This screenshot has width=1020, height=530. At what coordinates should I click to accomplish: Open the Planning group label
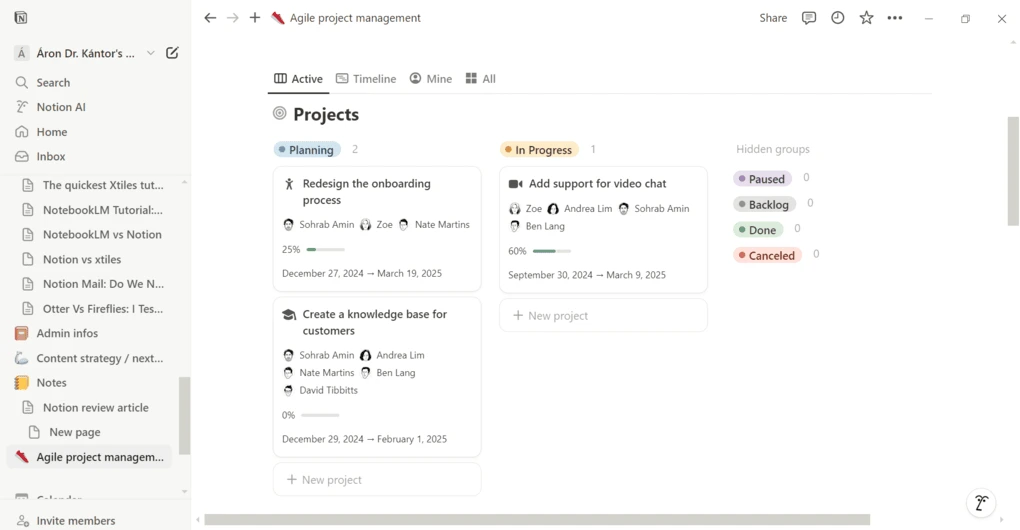pyautogui.click(x=307, y=150)
